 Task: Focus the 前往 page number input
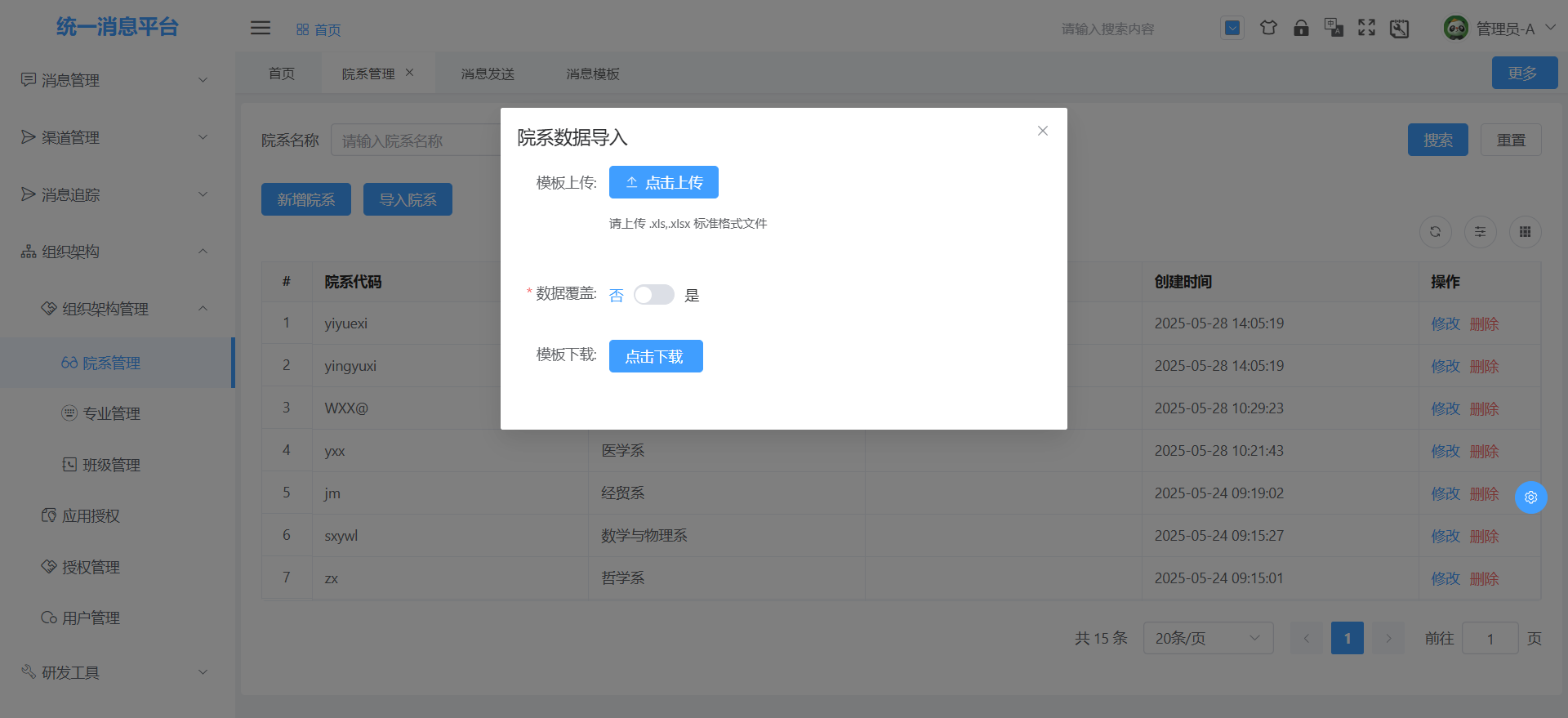tap(1490, 638)
